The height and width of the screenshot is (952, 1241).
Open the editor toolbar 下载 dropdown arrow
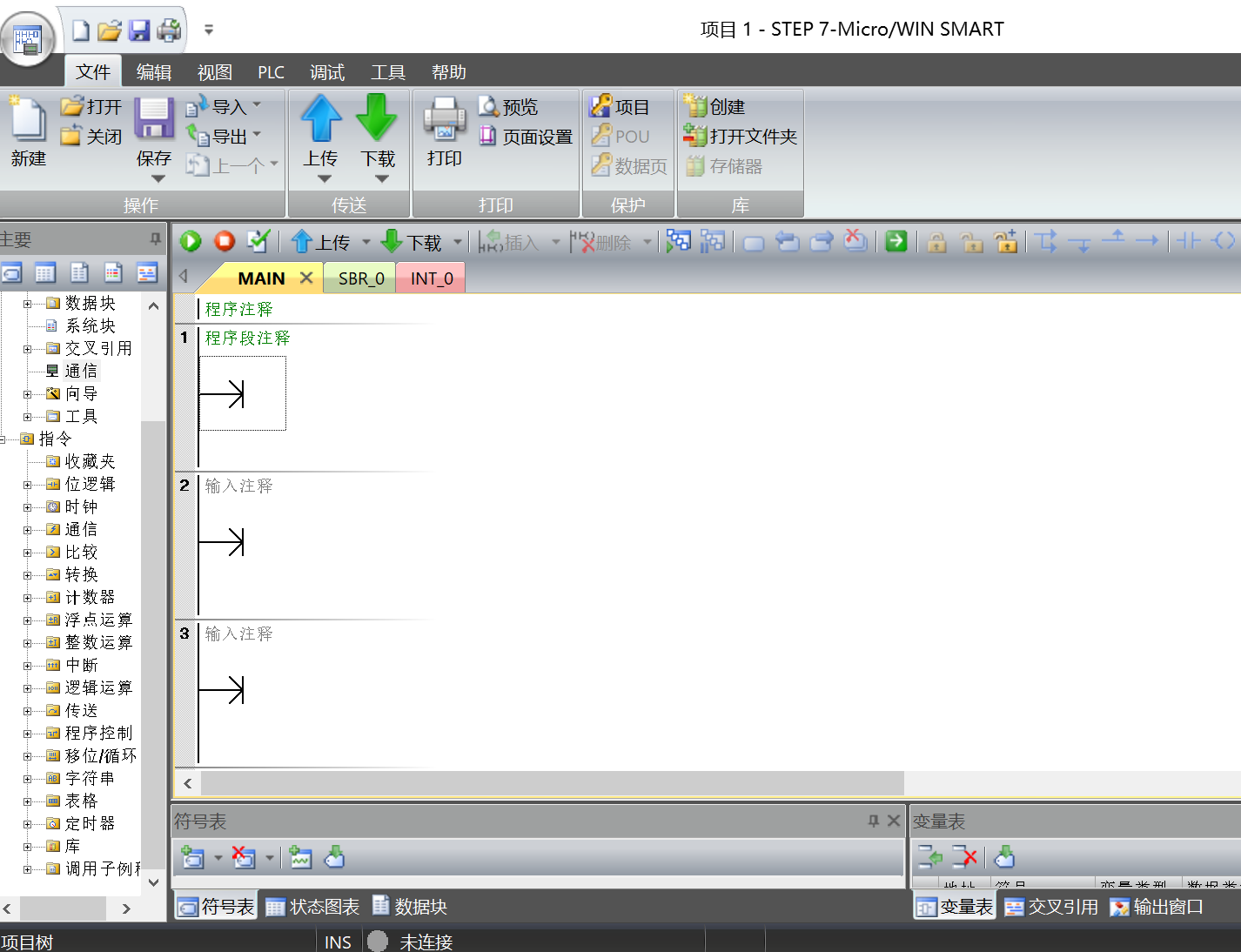(458, 242)
